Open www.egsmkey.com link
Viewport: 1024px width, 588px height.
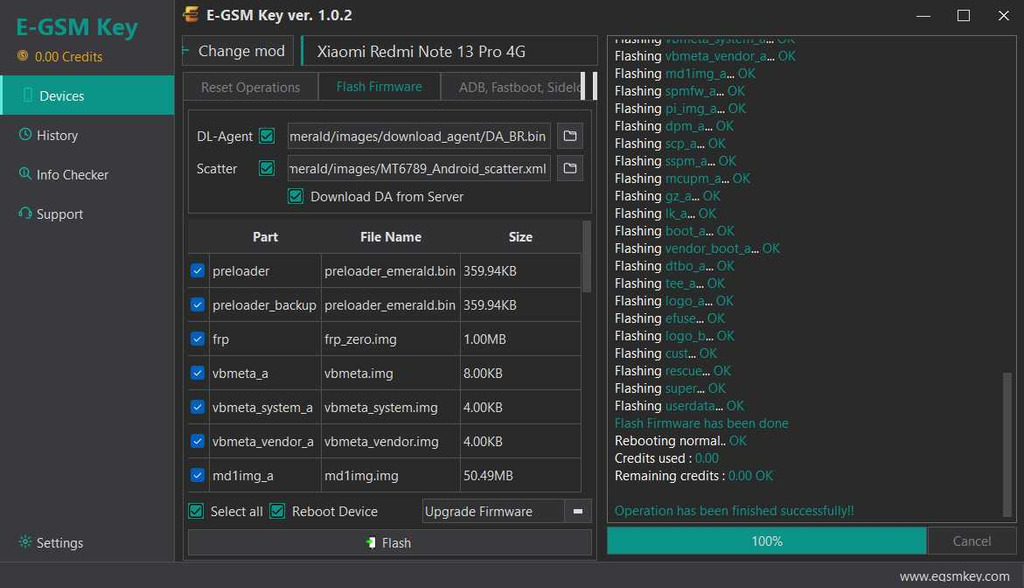tap(954, 576)
